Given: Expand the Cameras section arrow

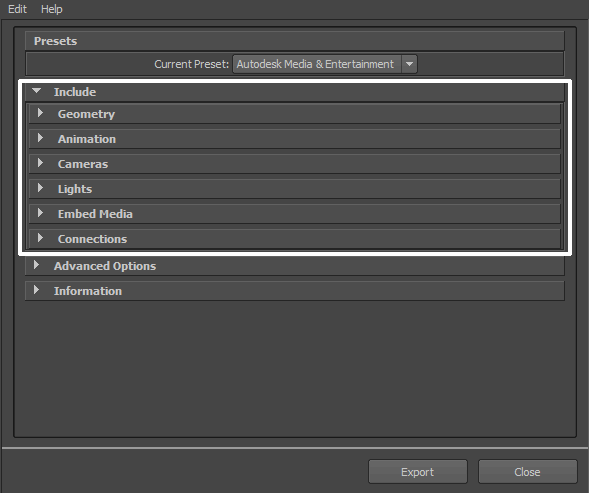Looking at the screenshot, I should click(x=41, y=163).
